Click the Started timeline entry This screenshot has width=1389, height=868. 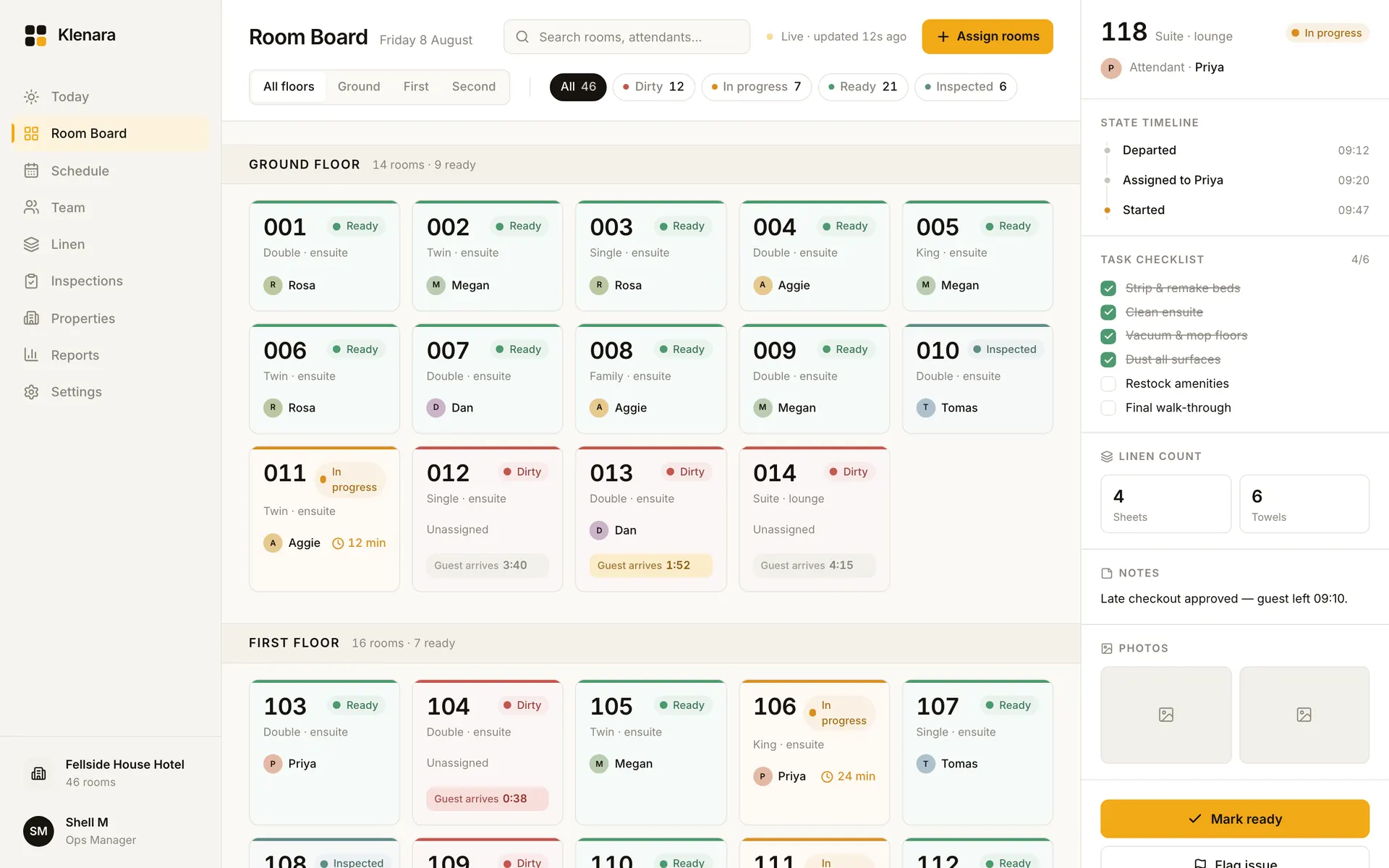point(1235,210)
